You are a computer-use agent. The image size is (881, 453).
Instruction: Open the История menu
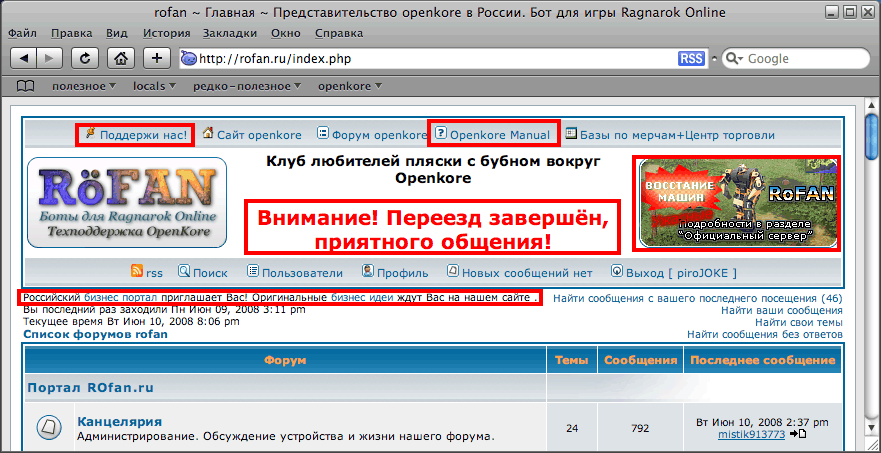point(166,33)
